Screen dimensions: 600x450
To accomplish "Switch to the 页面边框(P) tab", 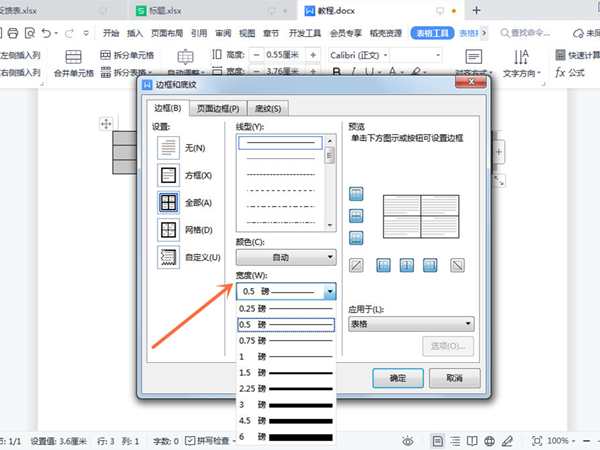I will tap(216, 108).
